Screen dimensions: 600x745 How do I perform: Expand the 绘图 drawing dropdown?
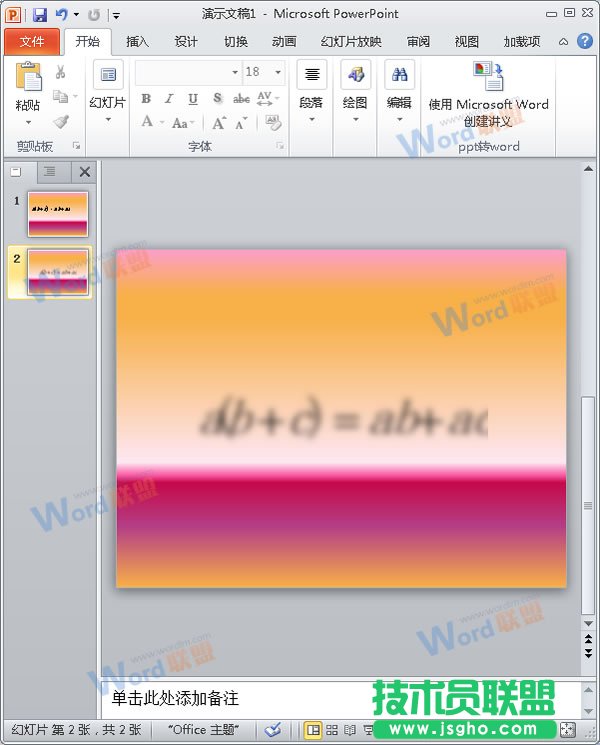tap(355, 120)
